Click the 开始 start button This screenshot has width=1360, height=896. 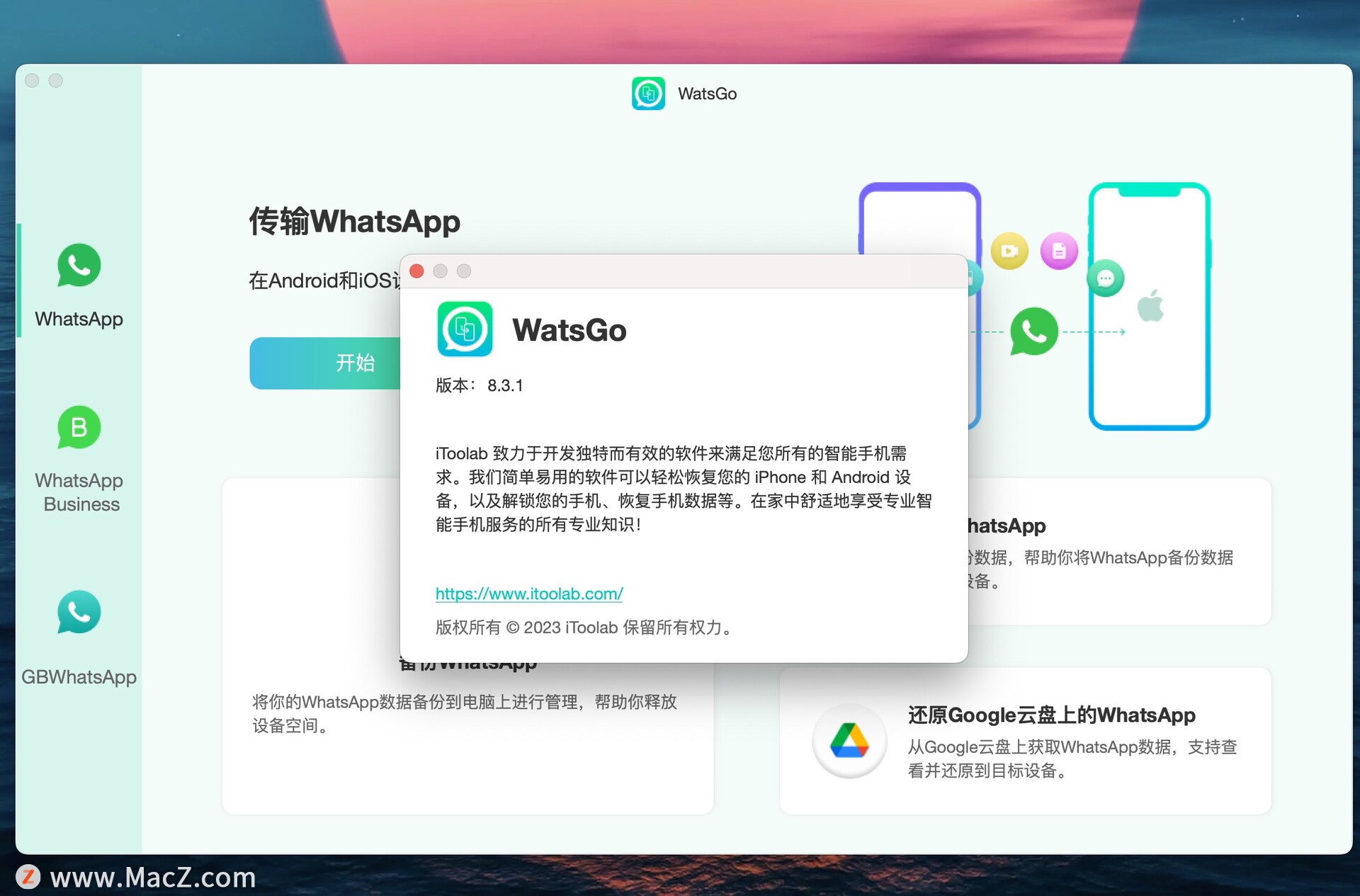326,363
